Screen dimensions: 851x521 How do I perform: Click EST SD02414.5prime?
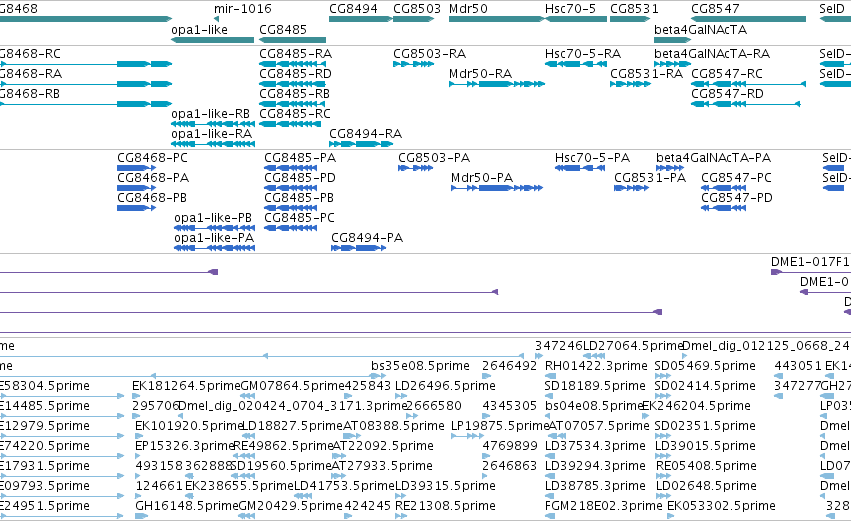[x=705, y=386]
